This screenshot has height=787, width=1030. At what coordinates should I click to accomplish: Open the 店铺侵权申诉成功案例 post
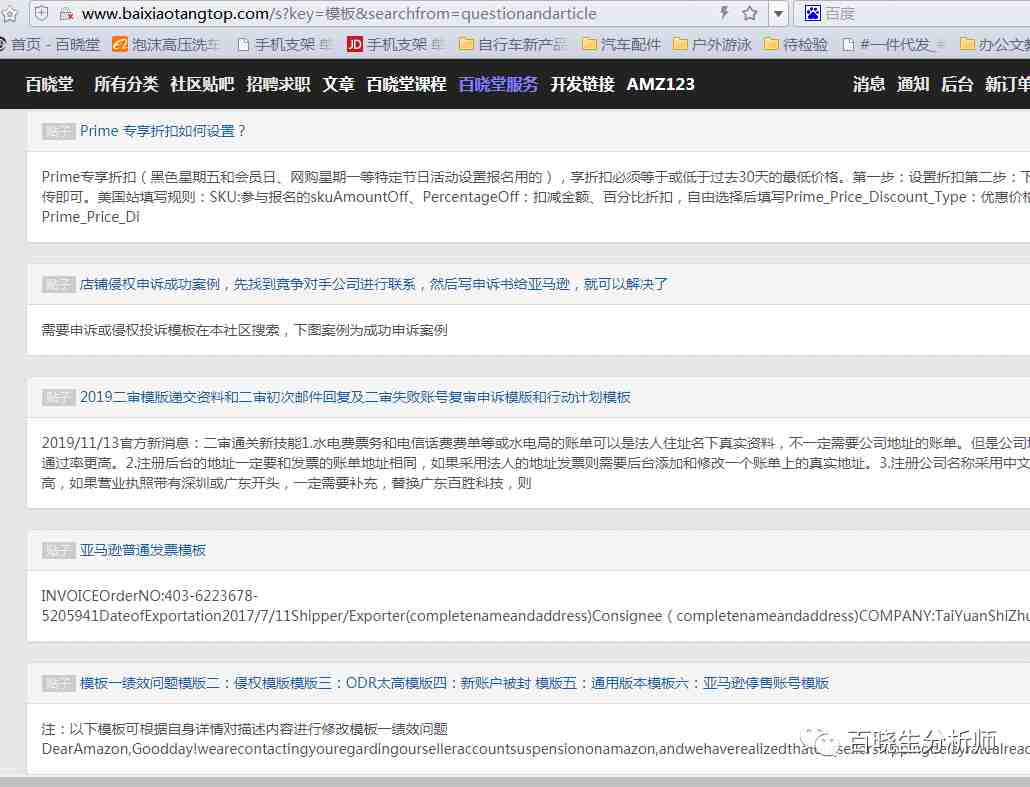[374, 284]
